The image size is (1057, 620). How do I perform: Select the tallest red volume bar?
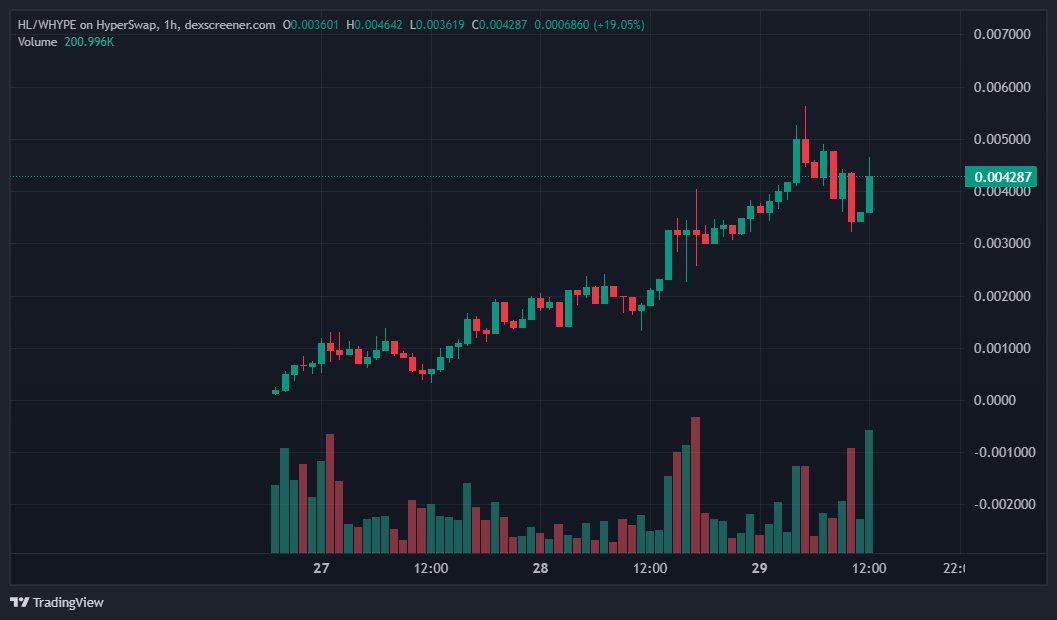[x=694, y=480]
